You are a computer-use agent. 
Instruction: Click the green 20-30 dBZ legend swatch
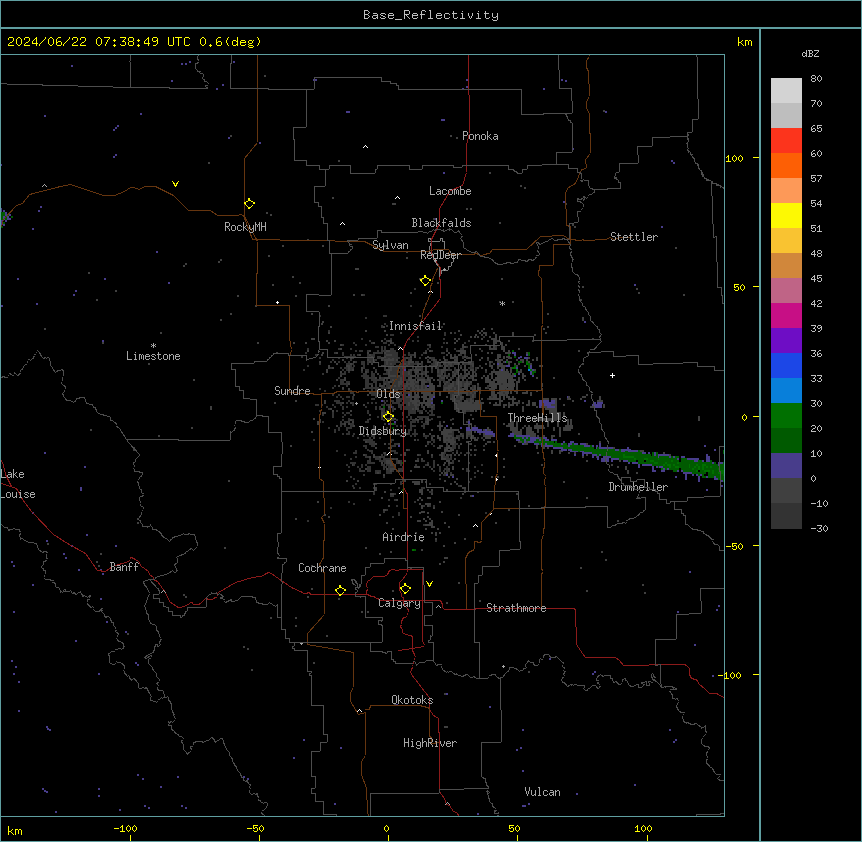point(786,416)
